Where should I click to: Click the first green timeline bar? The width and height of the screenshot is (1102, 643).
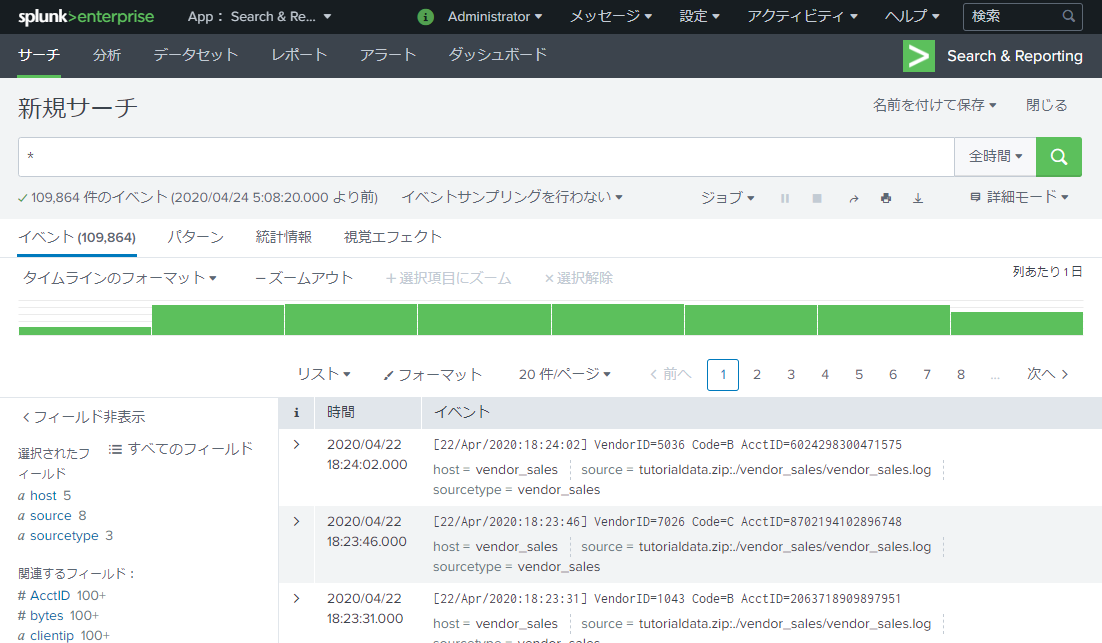pos(85,330)
